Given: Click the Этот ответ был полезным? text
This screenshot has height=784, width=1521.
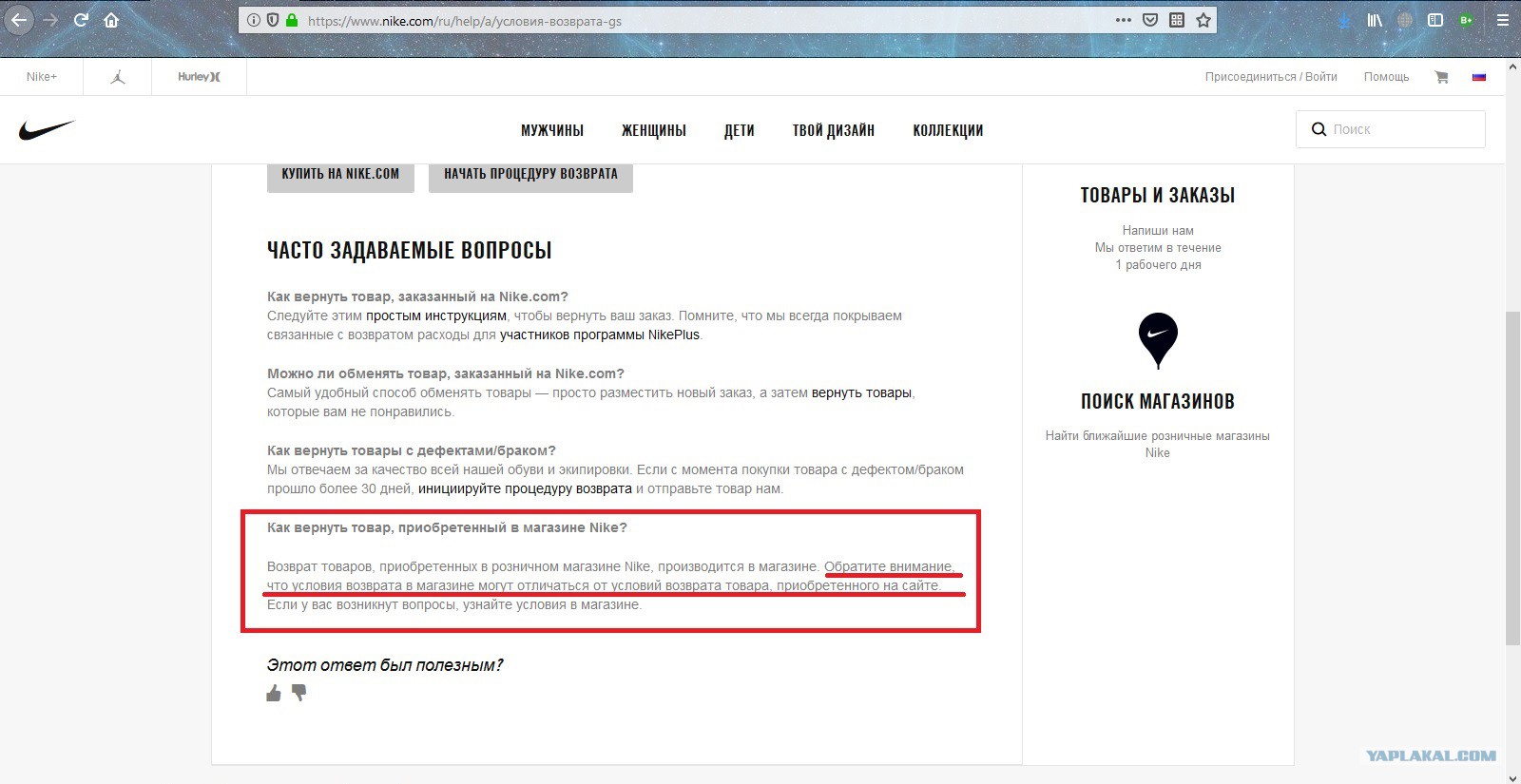Looking at the screenshot, I should point(385,665).
